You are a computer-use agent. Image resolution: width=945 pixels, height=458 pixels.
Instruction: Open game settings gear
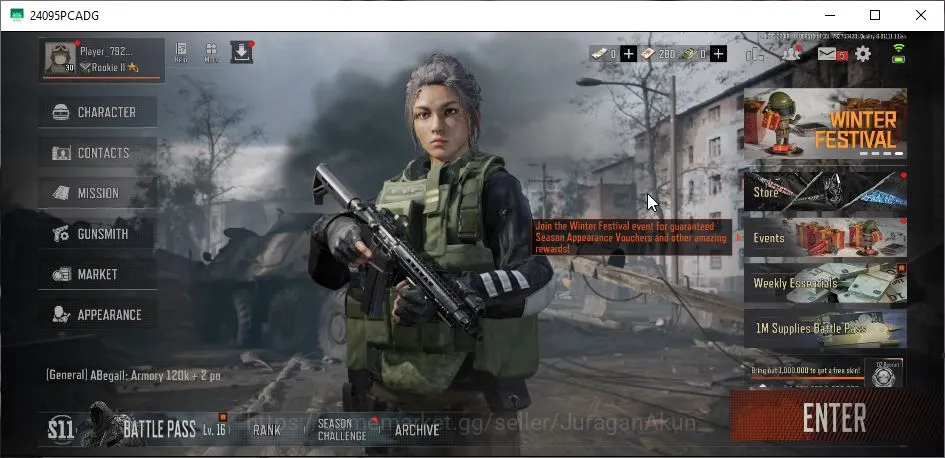pyautogui.click(x=863, y=54)
